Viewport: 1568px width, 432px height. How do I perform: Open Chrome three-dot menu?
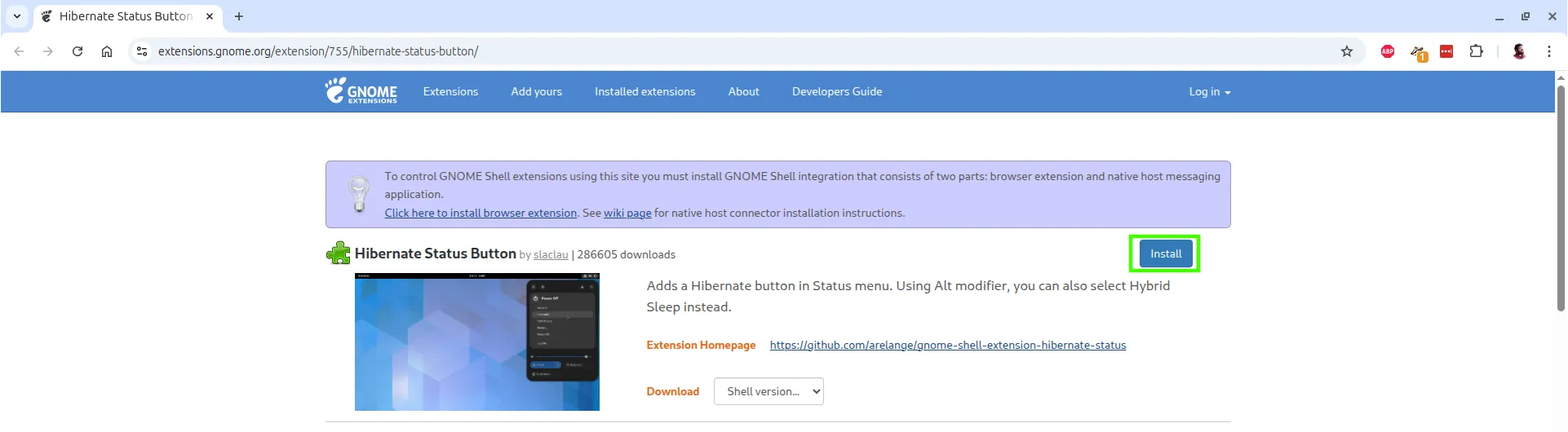[x=1549, y=51]
